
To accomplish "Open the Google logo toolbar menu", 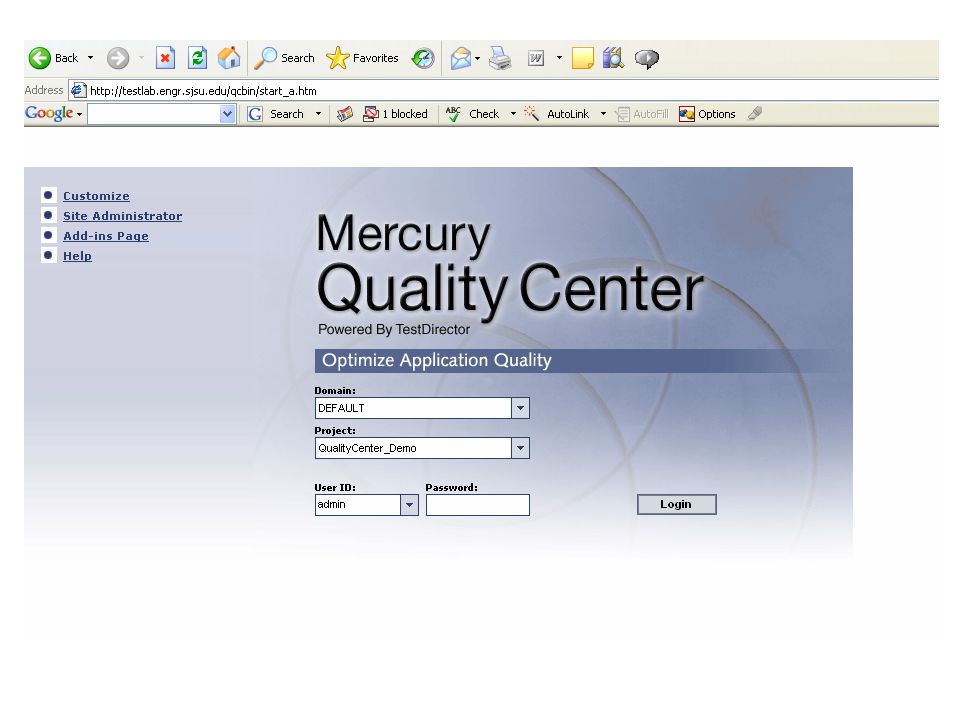I will tap(53, 114).
